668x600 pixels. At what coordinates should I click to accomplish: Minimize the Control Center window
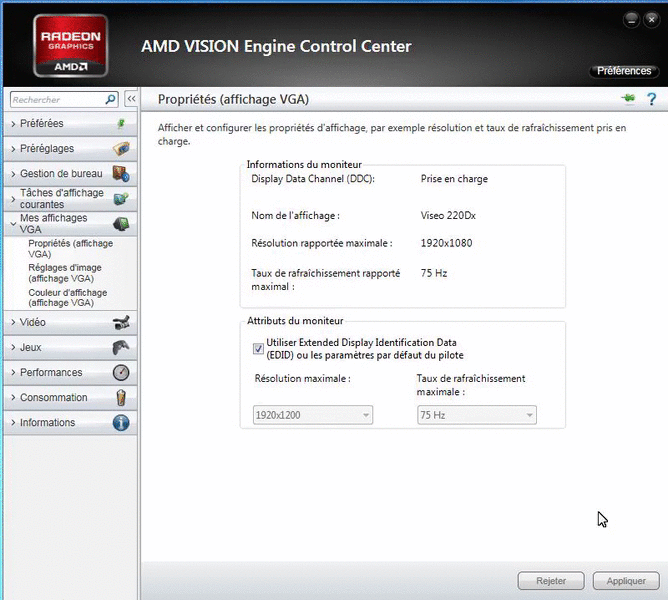631,20
